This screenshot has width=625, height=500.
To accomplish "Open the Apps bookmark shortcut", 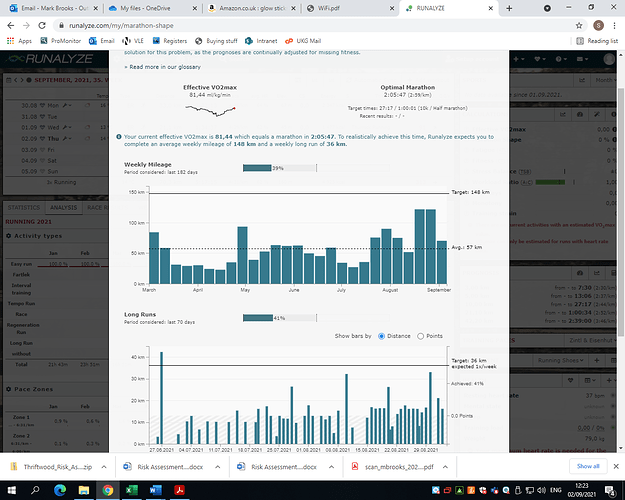I will tap(20, 41).
